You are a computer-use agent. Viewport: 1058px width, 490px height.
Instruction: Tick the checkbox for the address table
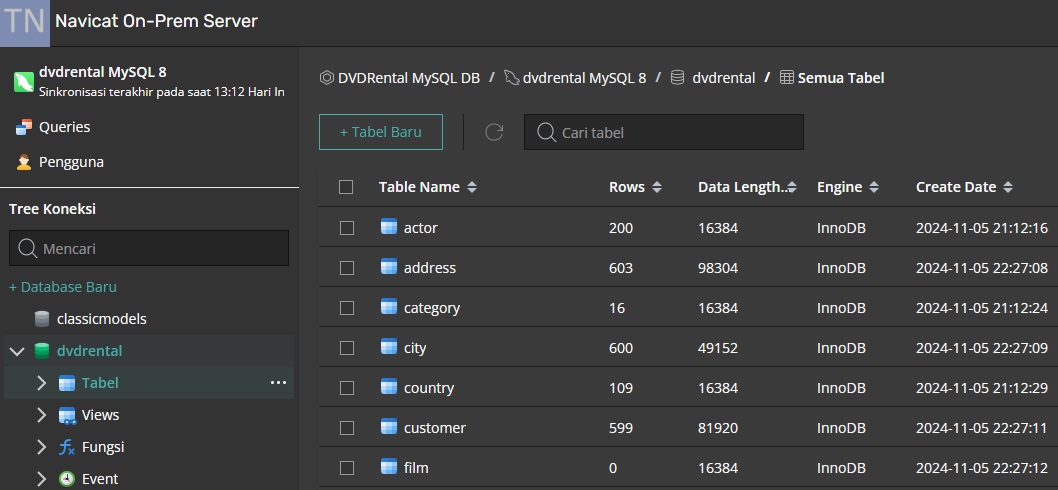346,268
